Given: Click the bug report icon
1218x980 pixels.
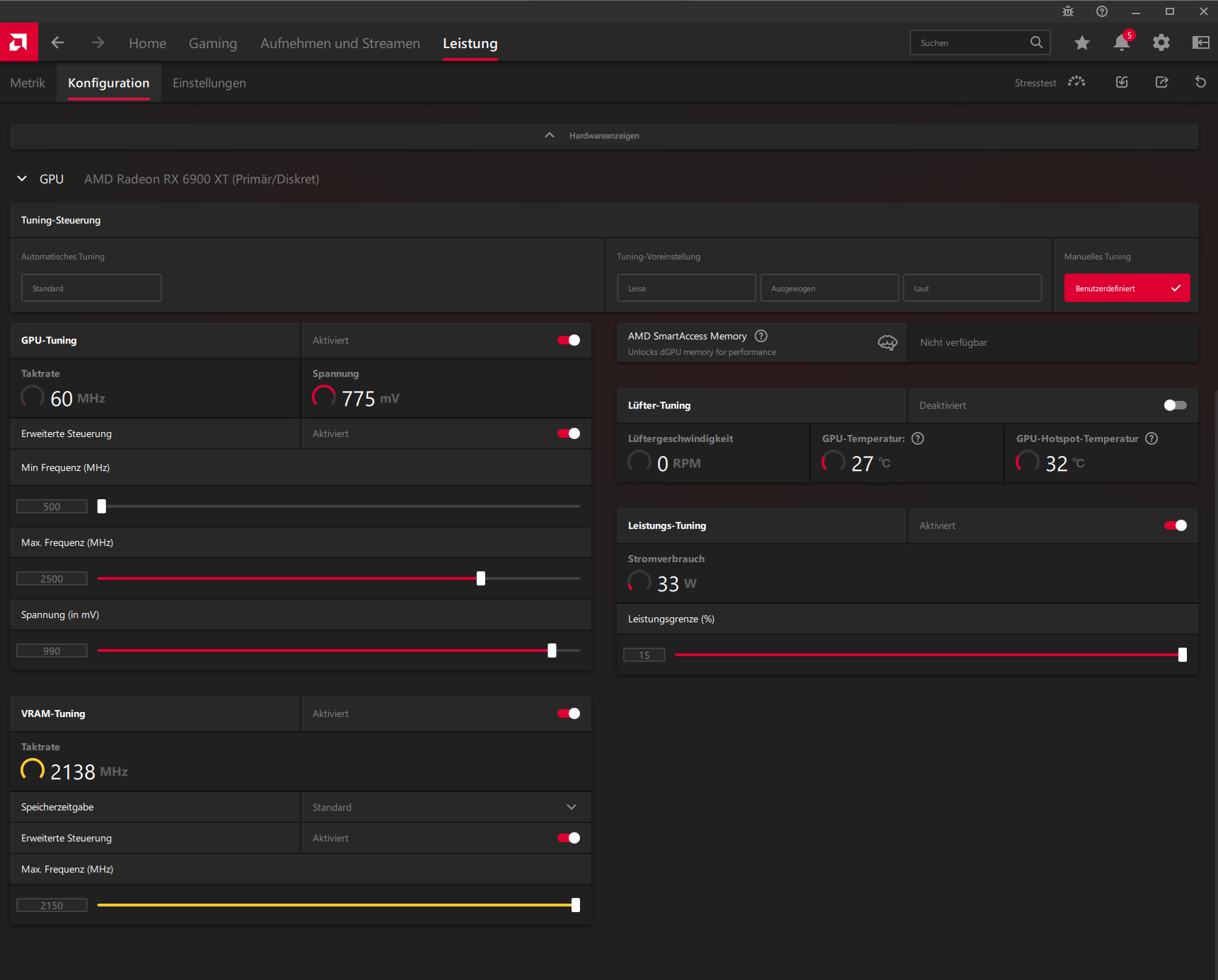Looking at the screenshot, I should [1068, 11].
